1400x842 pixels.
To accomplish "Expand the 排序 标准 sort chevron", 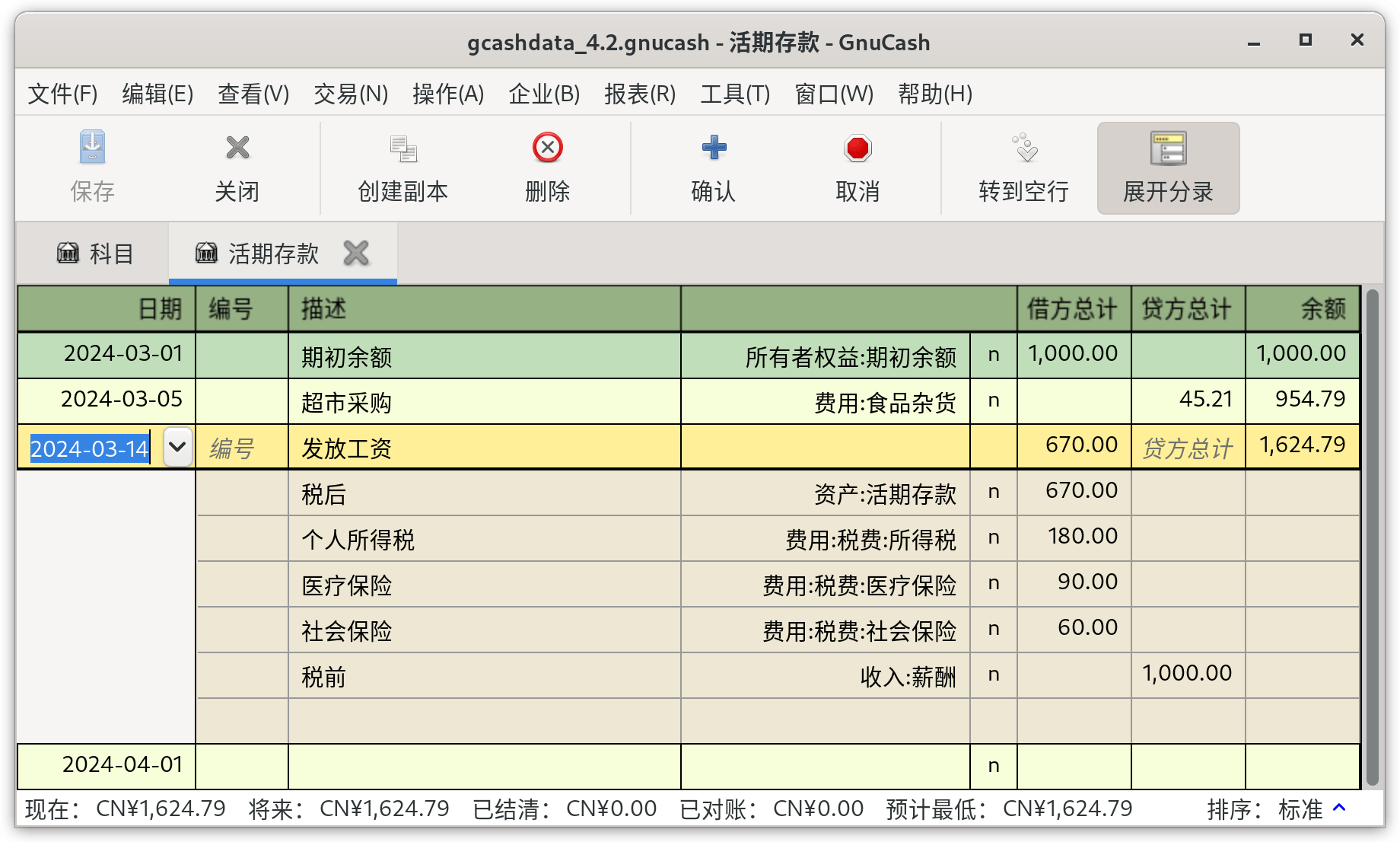I will click(x=1340, y=808).
